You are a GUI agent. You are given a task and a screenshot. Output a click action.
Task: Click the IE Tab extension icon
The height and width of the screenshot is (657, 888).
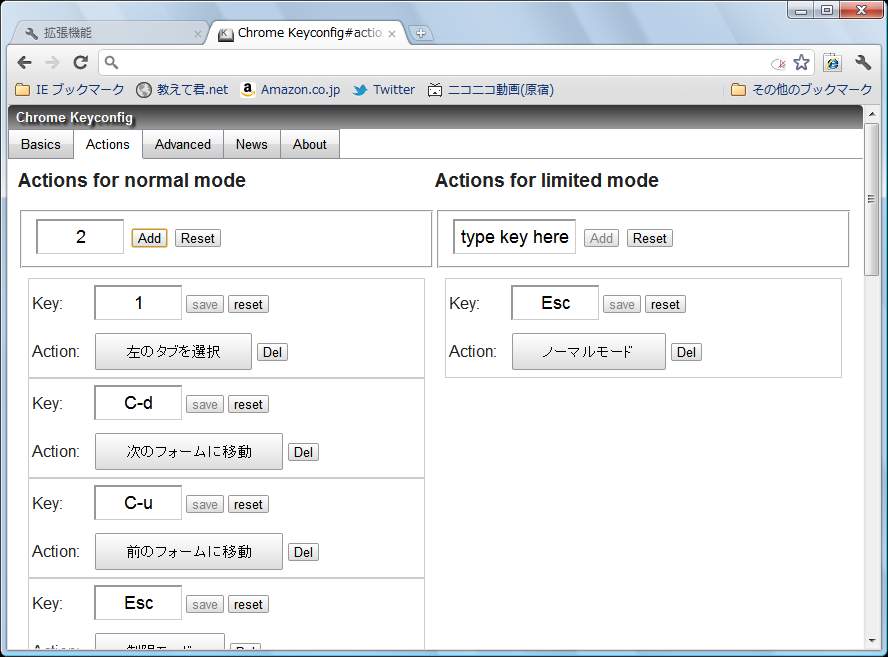click(832, 62)
